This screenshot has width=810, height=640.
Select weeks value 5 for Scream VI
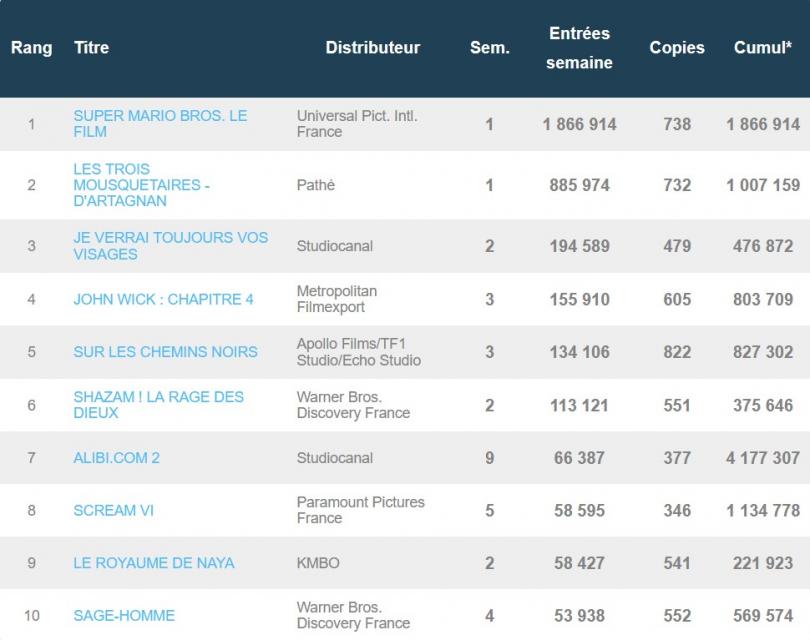coord(490,510)
